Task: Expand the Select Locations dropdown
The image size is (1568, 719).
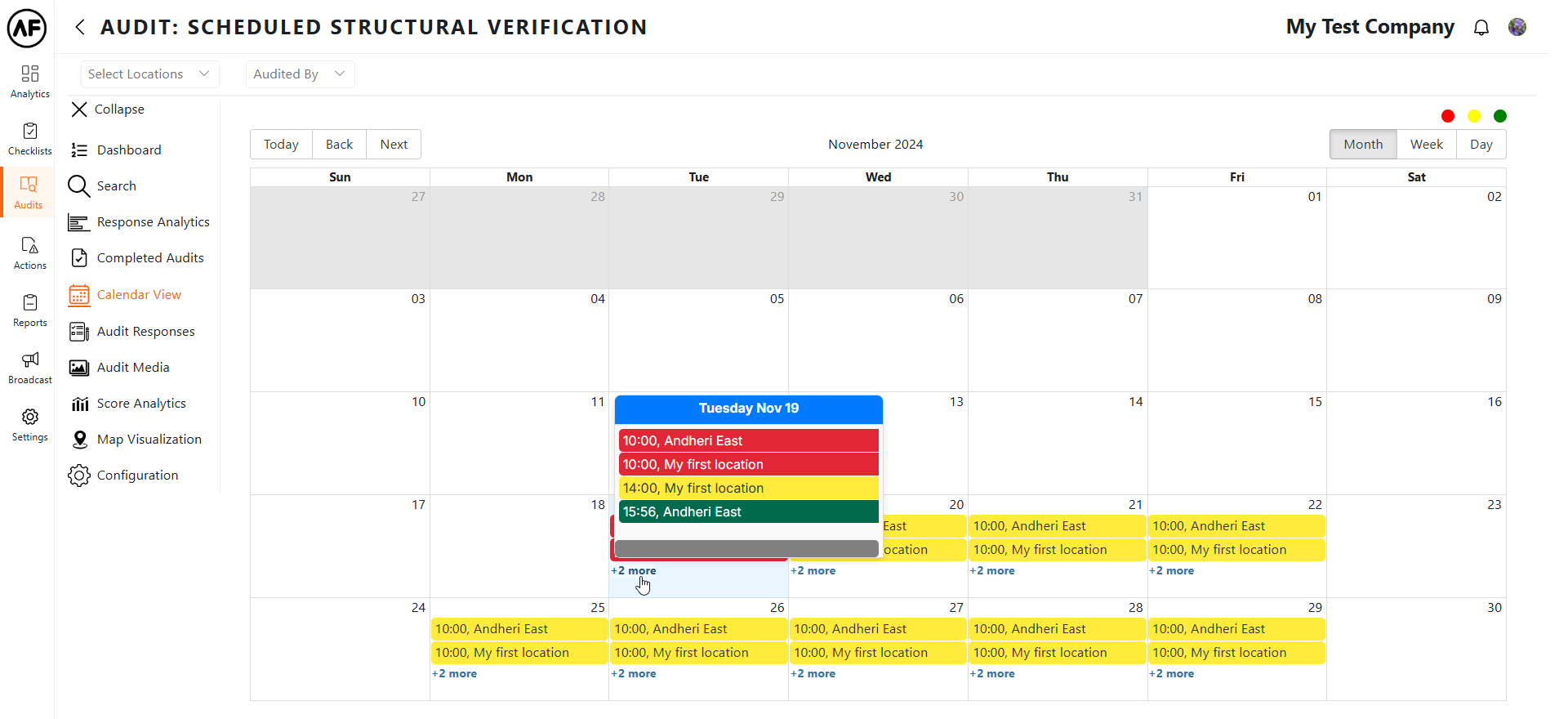Action: [x=149, y=74]
